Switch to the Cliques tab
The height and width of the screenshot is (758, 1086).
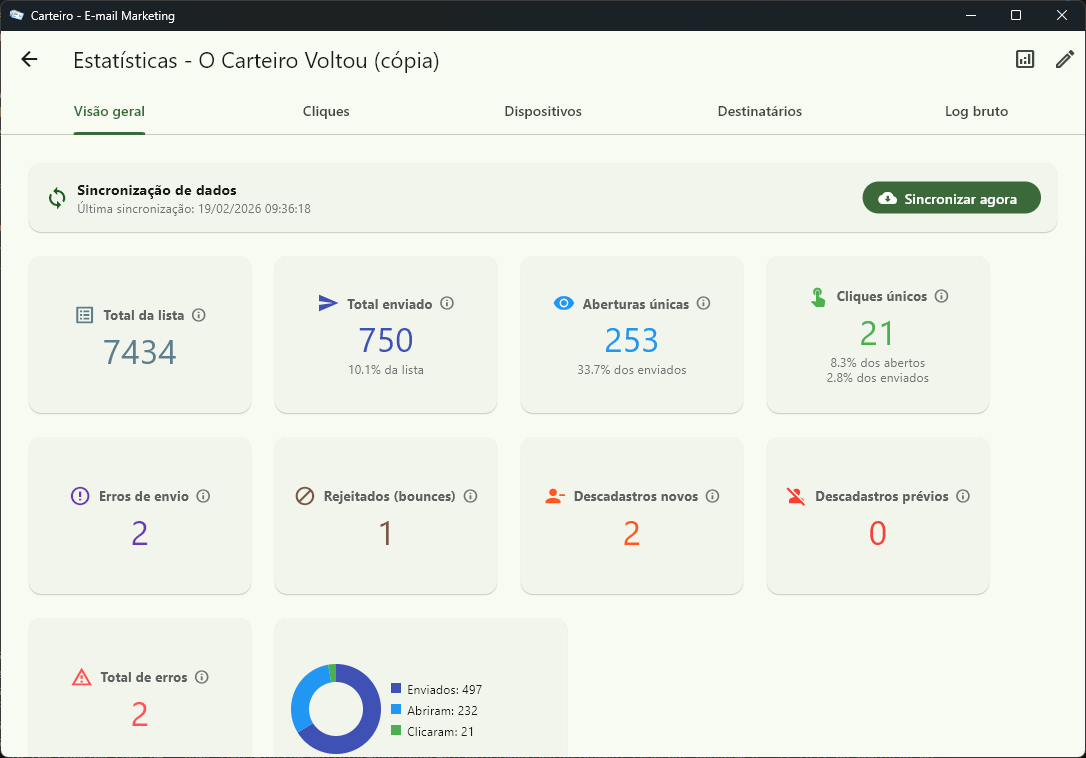coord(326,112)
